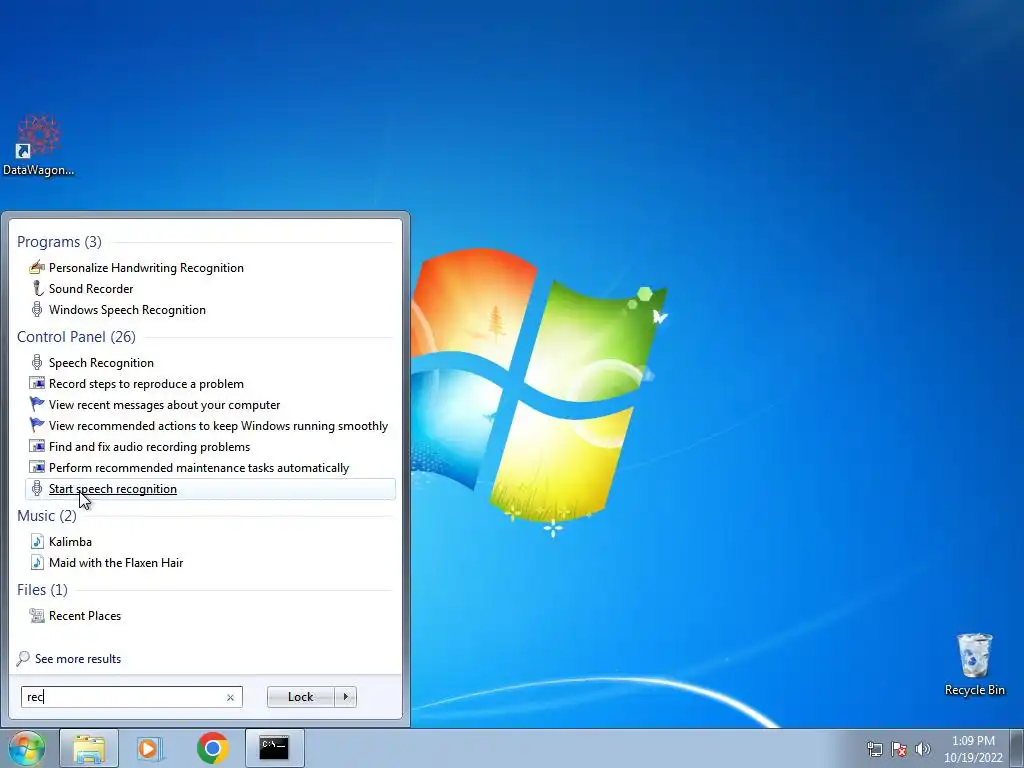
Task: Click the icon beside Record steps to reproduce
Action: 37,383
